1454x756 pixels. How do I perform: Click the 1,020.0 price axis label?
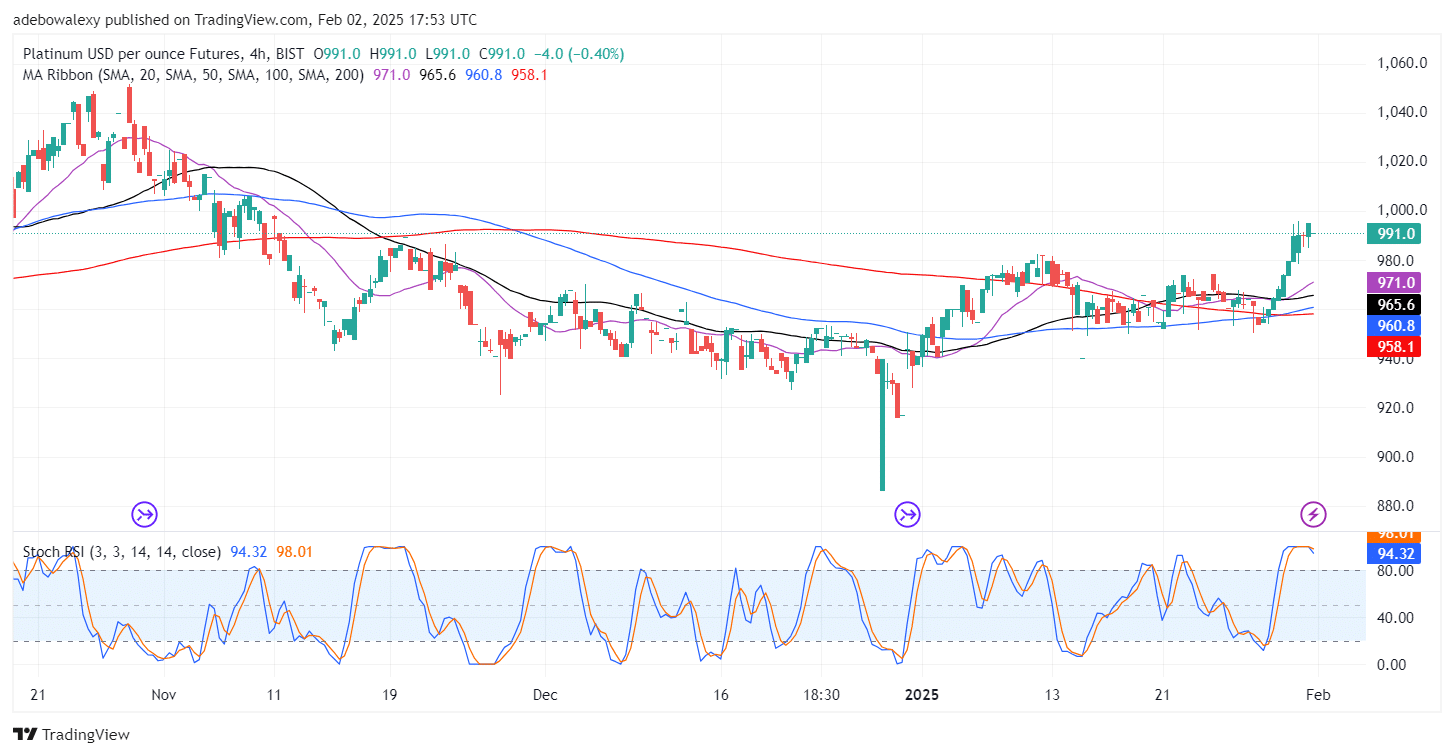(x=1400, y=161)
